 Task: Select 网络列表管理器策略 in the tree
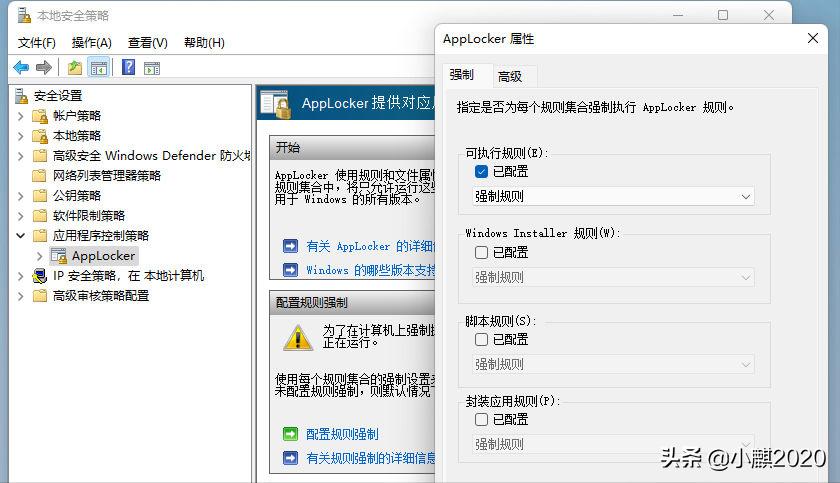[107, 176]
